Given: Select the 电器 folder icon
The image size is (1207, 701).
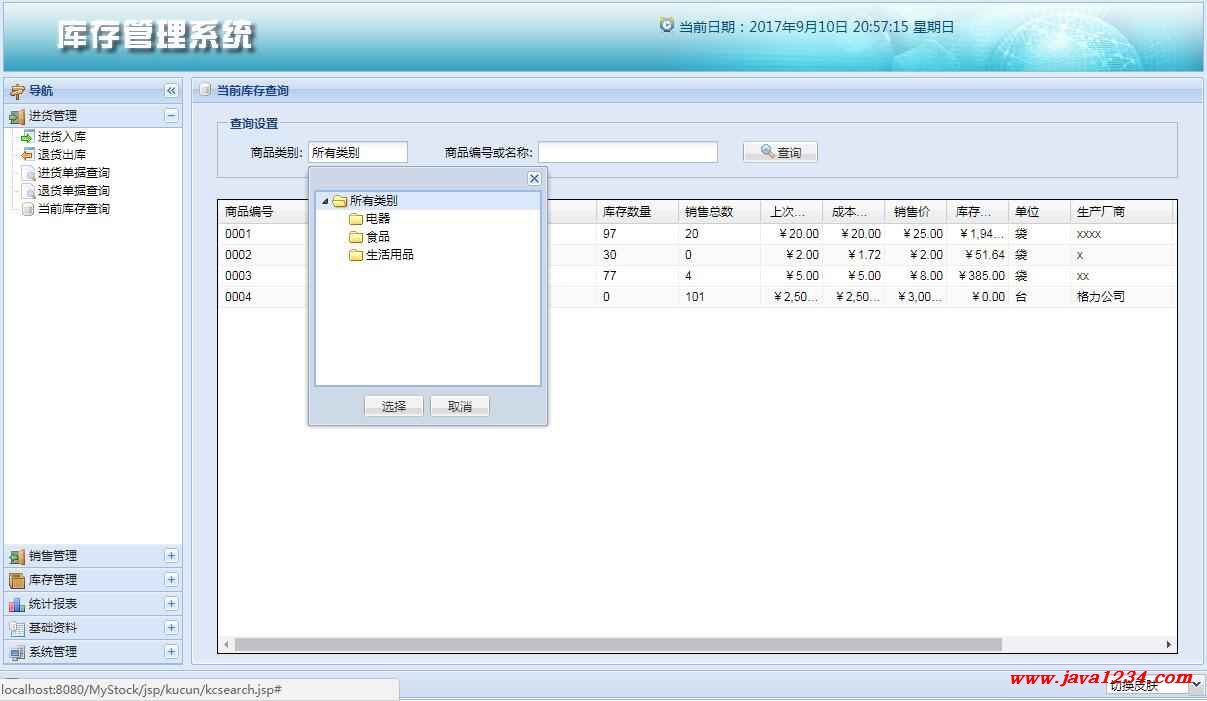Looking at the screenshot, I should 355,219.
